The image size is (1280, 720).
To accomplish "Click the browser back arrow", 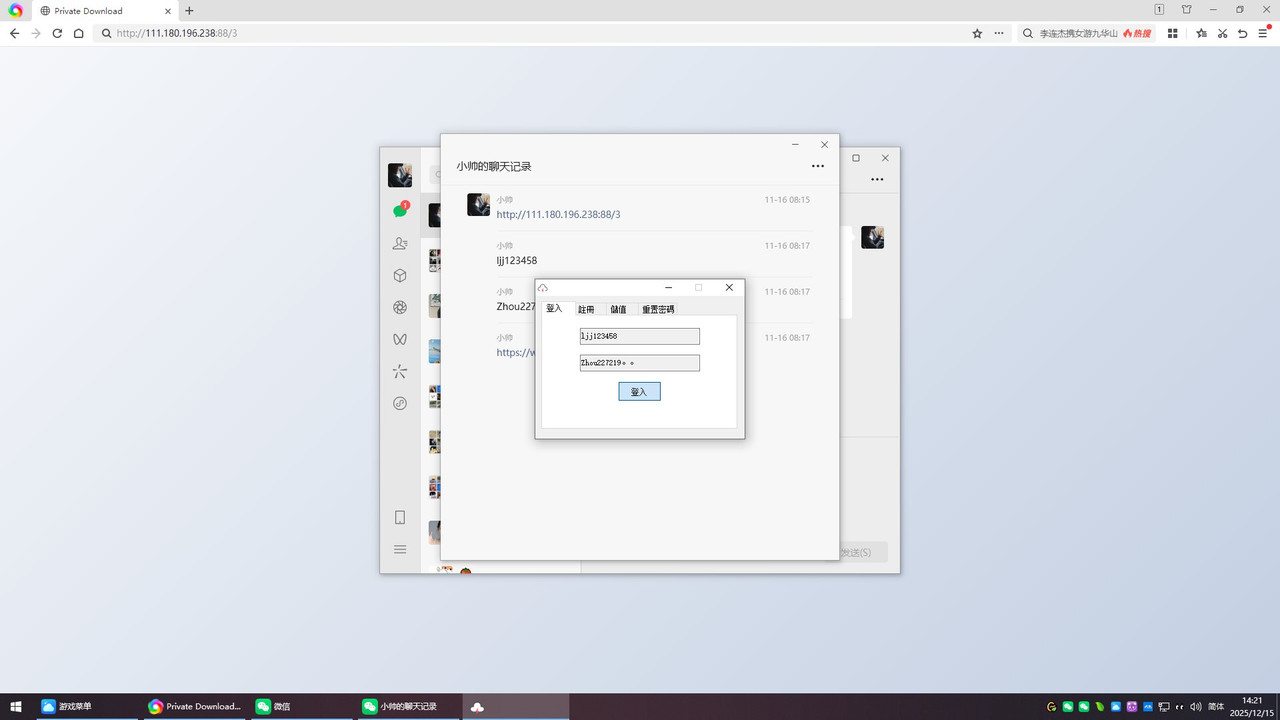I will (x=14, y=33).
